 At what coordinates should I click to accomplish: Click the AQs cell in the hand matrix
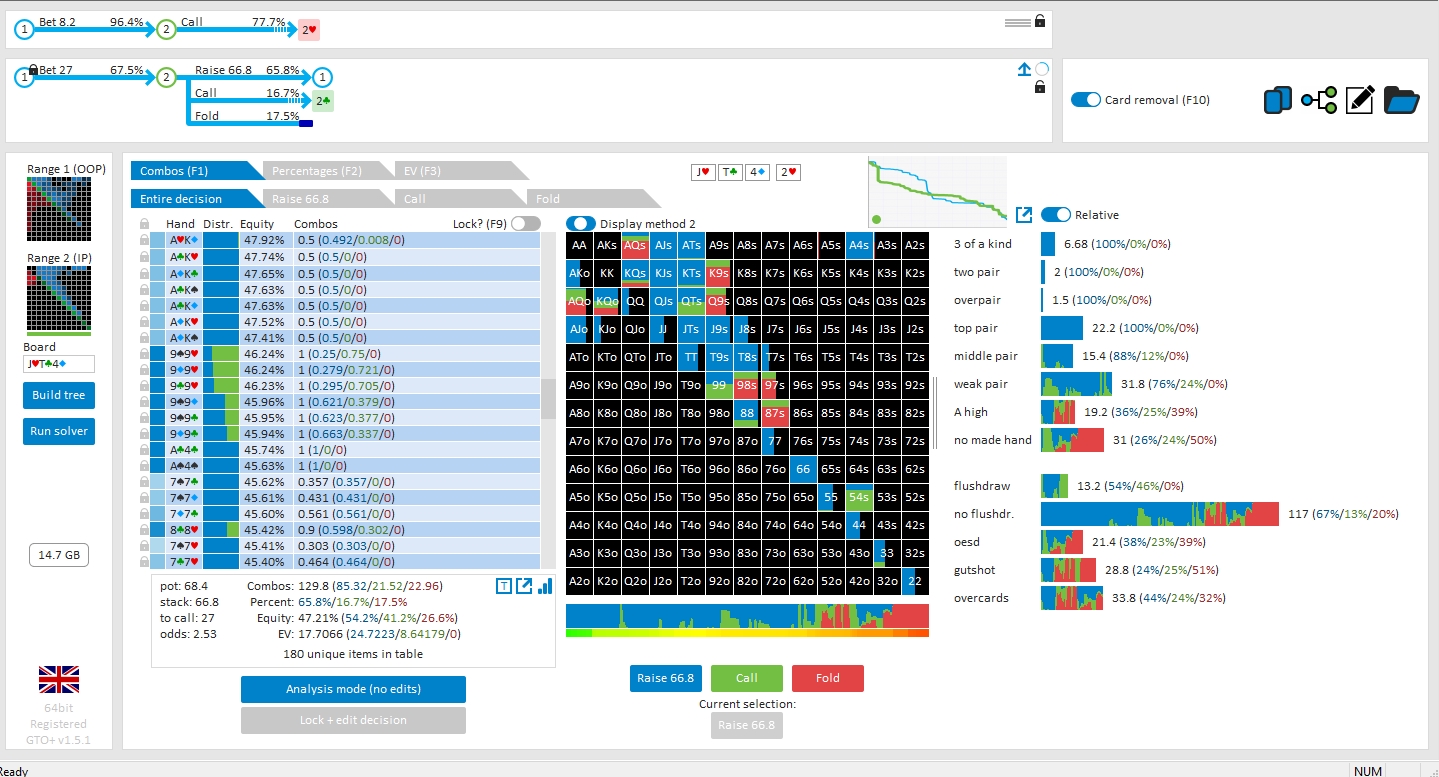(x=635, y=244)
